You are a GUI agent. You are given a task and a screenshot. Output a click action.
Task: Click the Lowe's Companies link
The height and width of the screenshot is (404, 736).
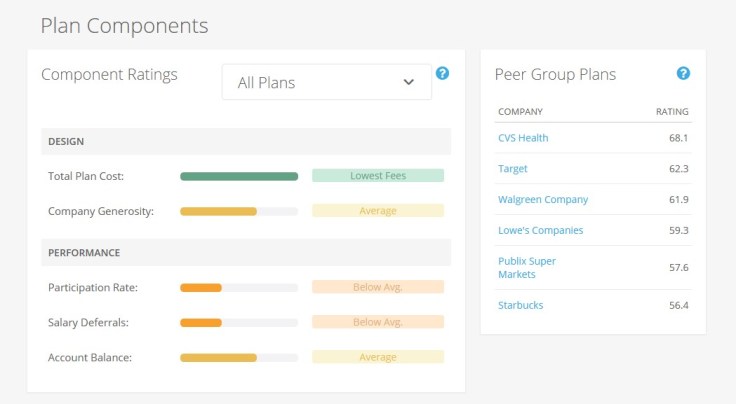540,230
